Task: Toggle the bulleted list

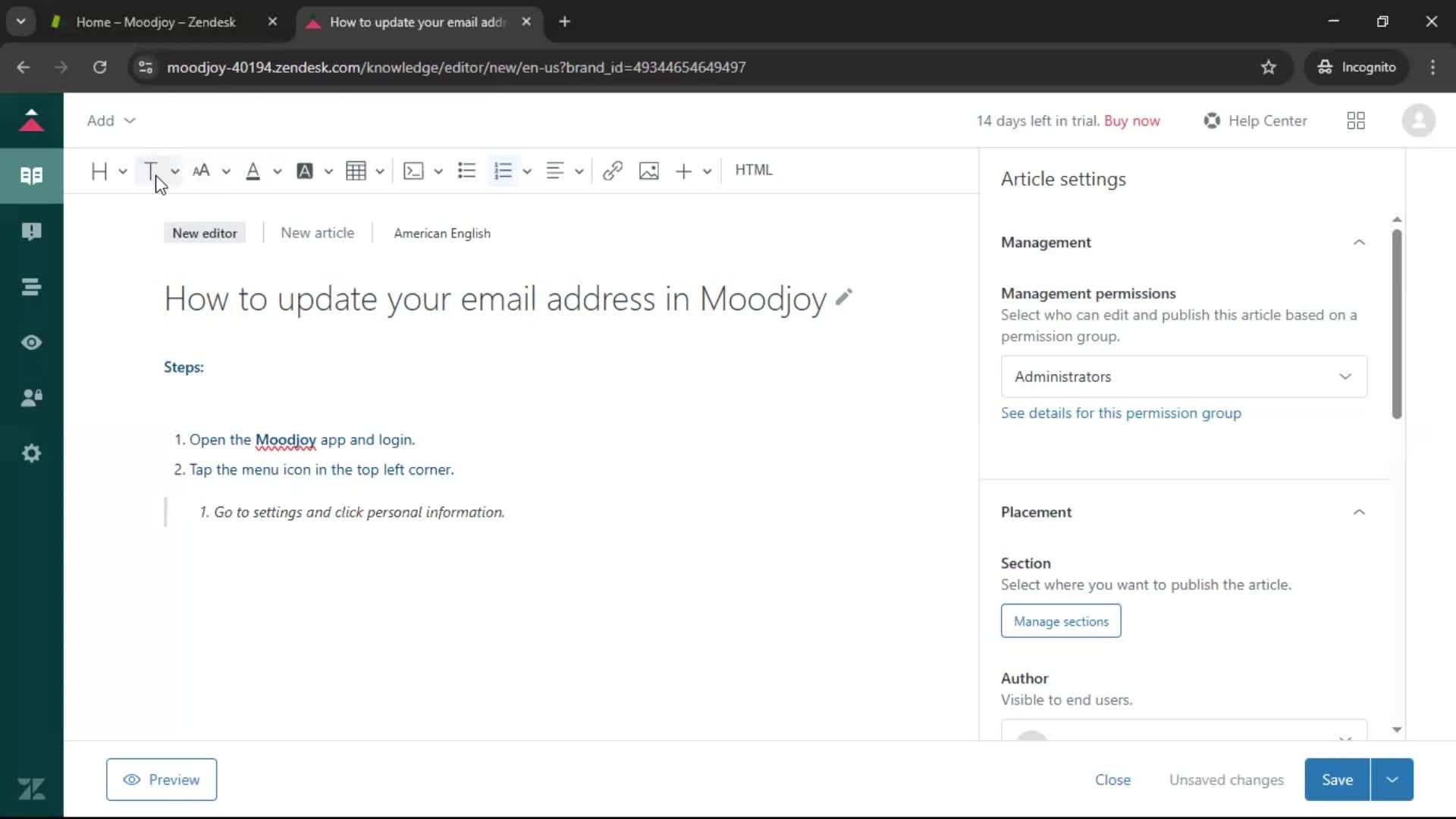Action: point(467,171)
